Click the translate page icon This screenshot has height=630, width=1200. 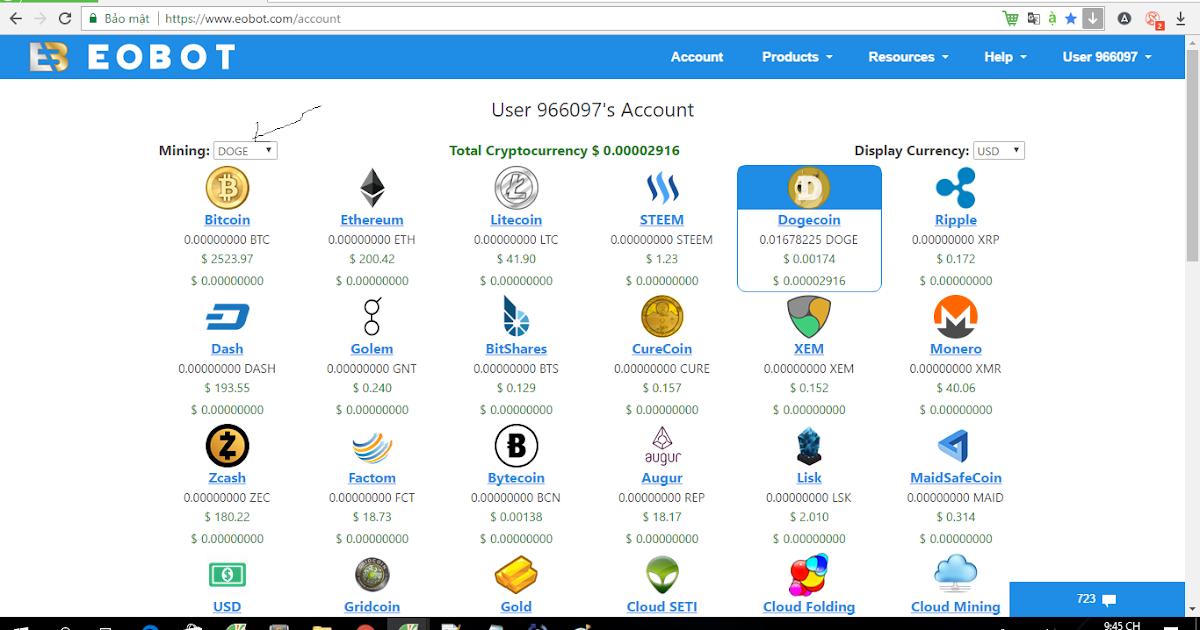tap(1034, 18)
